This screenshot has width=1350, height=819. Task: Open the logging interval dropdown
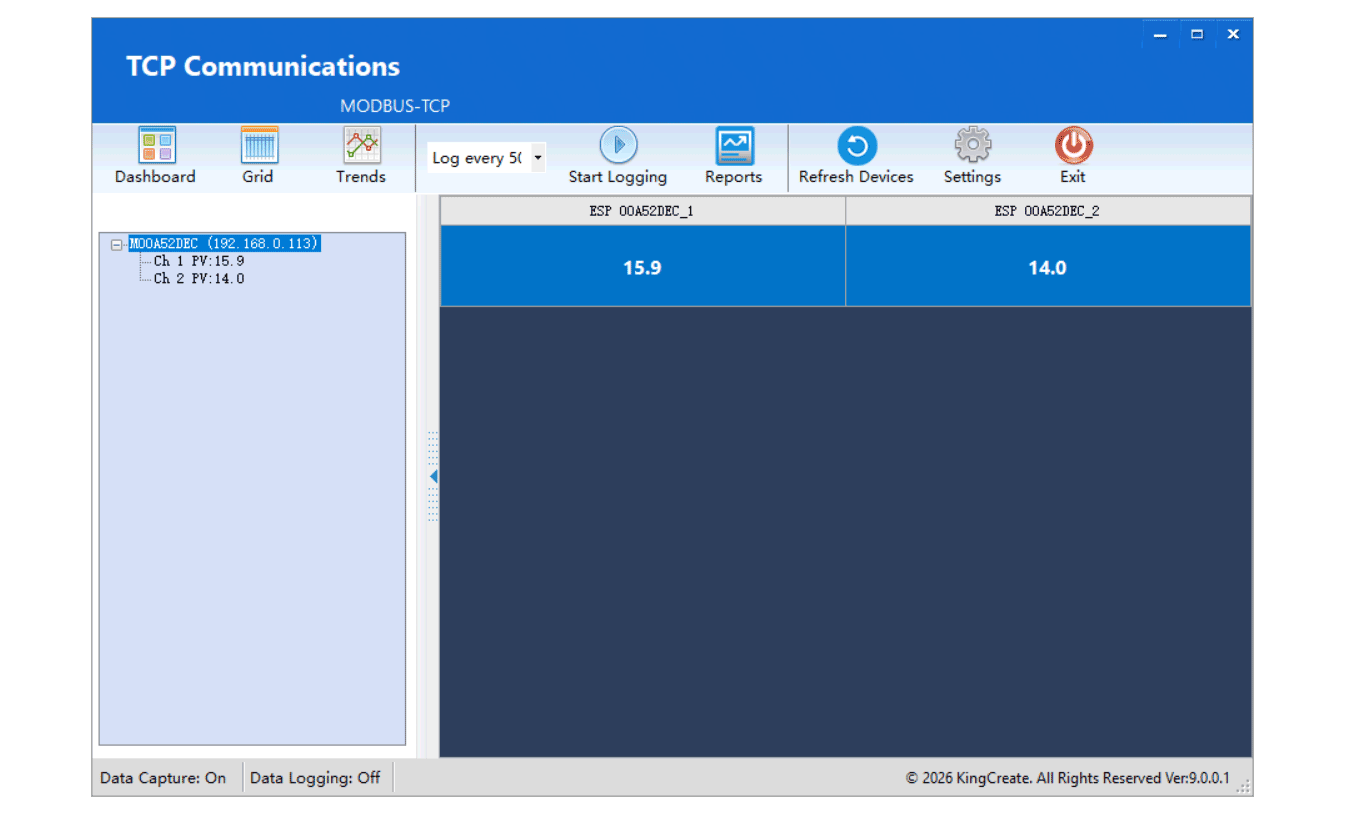pyautogui.click(x=537, y=157)
